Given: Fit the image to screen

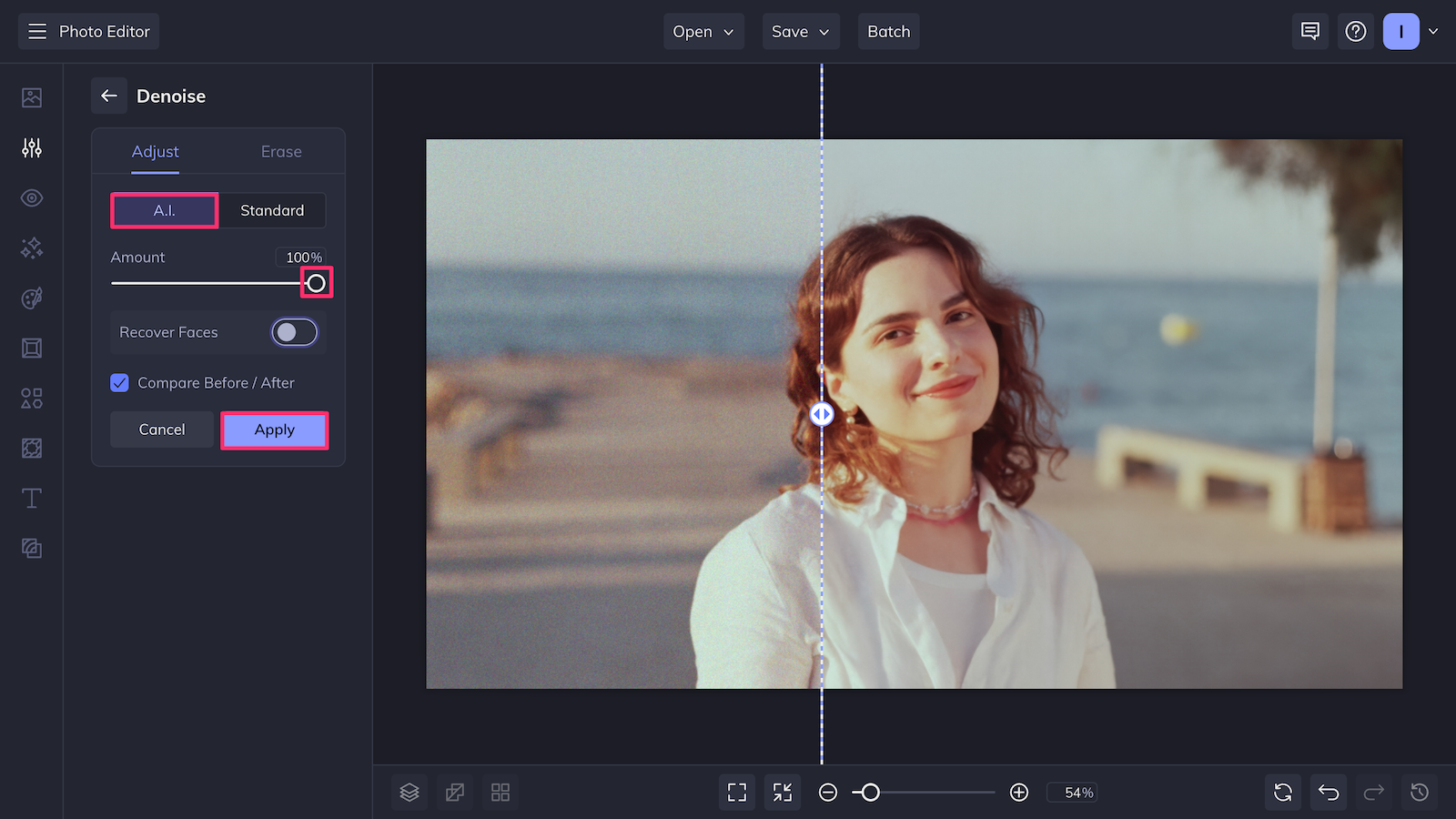Looking at the screenshot, I should point(737,792).
